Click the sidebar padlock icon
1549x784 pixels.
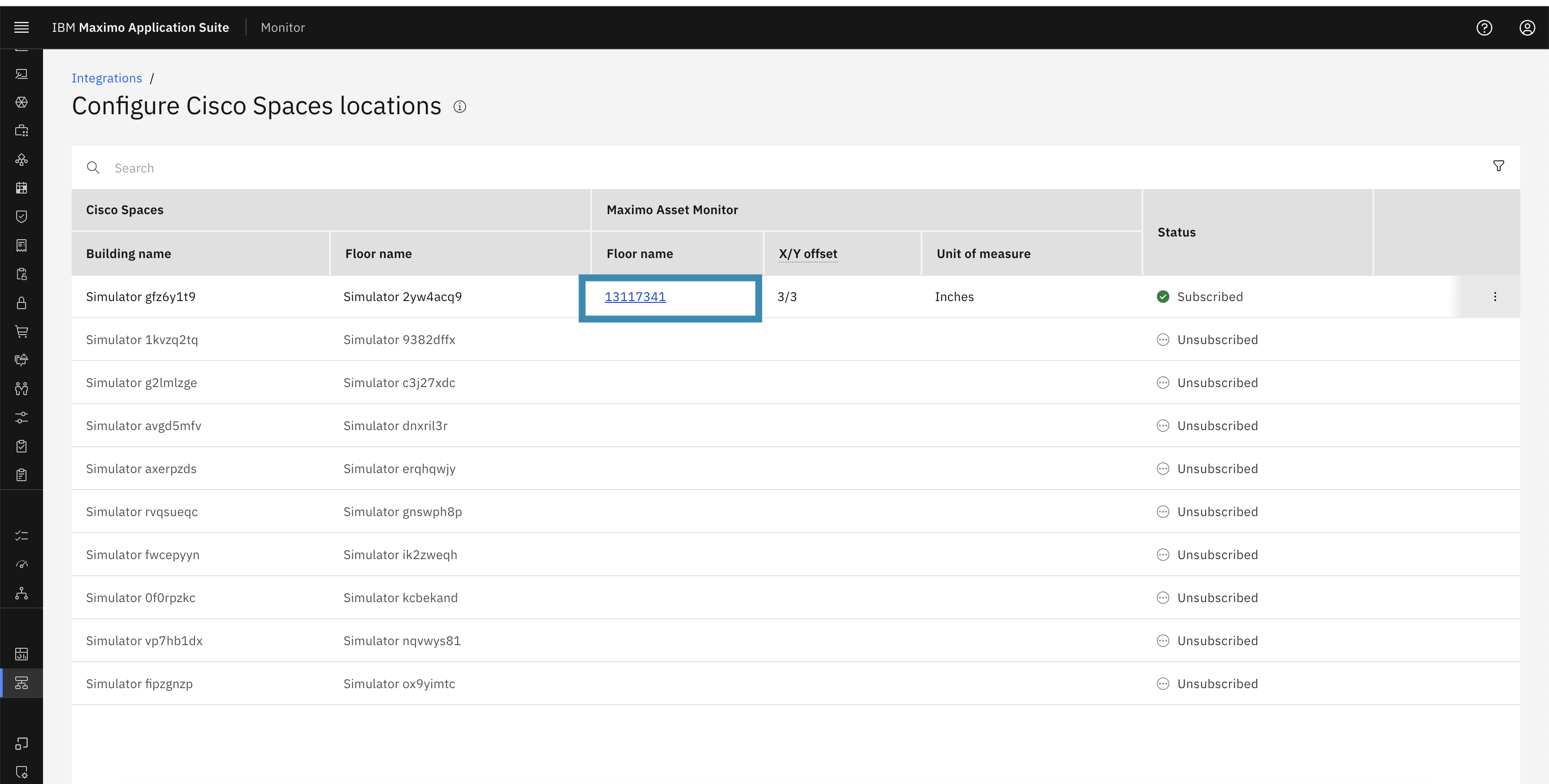[x=22, y=302]
